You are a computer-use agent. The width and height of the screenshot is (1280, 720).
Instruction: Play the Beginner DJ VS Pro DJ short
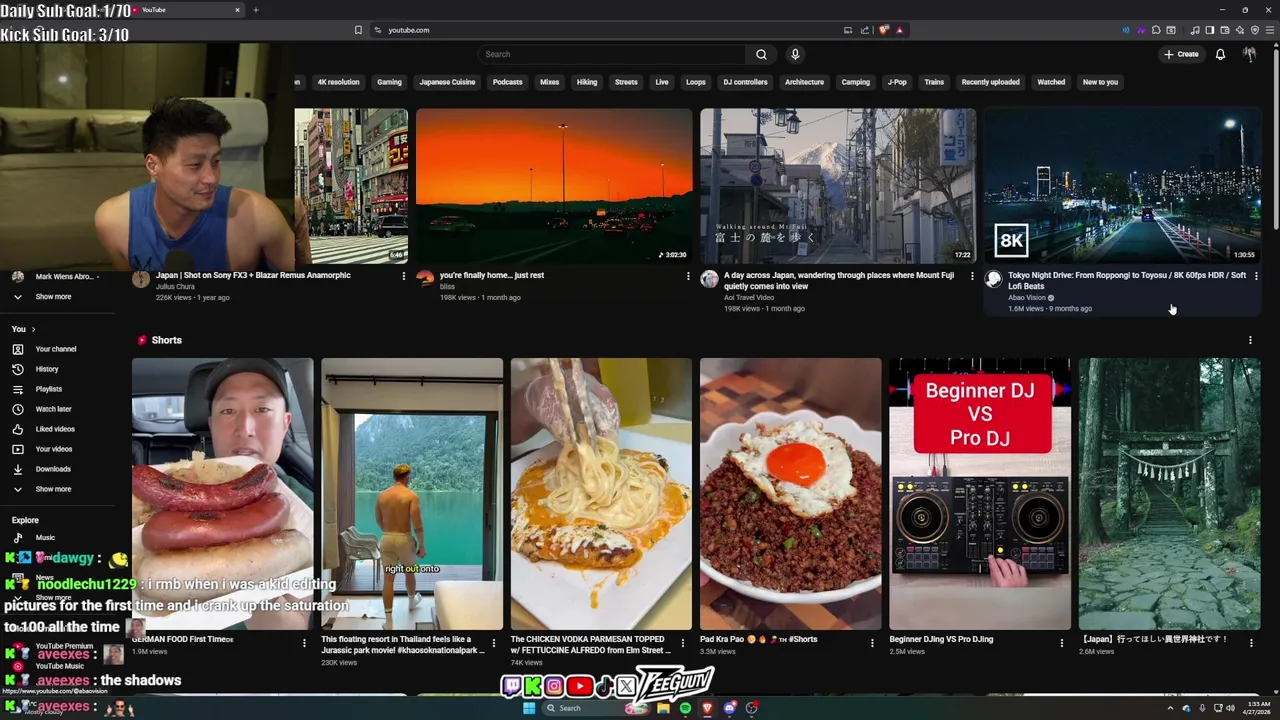(980, 494)
